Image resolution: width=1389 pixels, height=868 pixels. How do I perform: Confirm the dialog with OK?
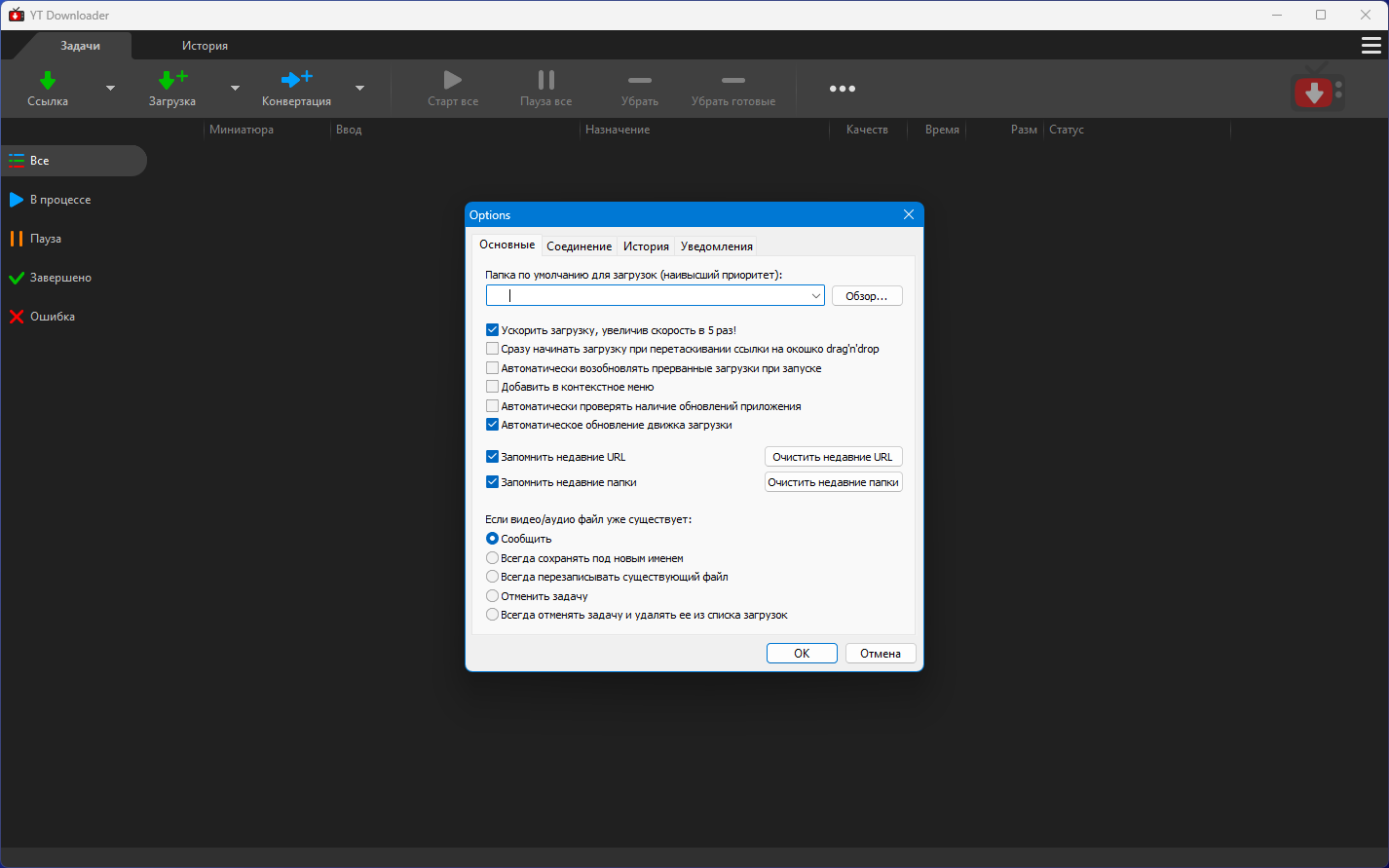(802, 654)
